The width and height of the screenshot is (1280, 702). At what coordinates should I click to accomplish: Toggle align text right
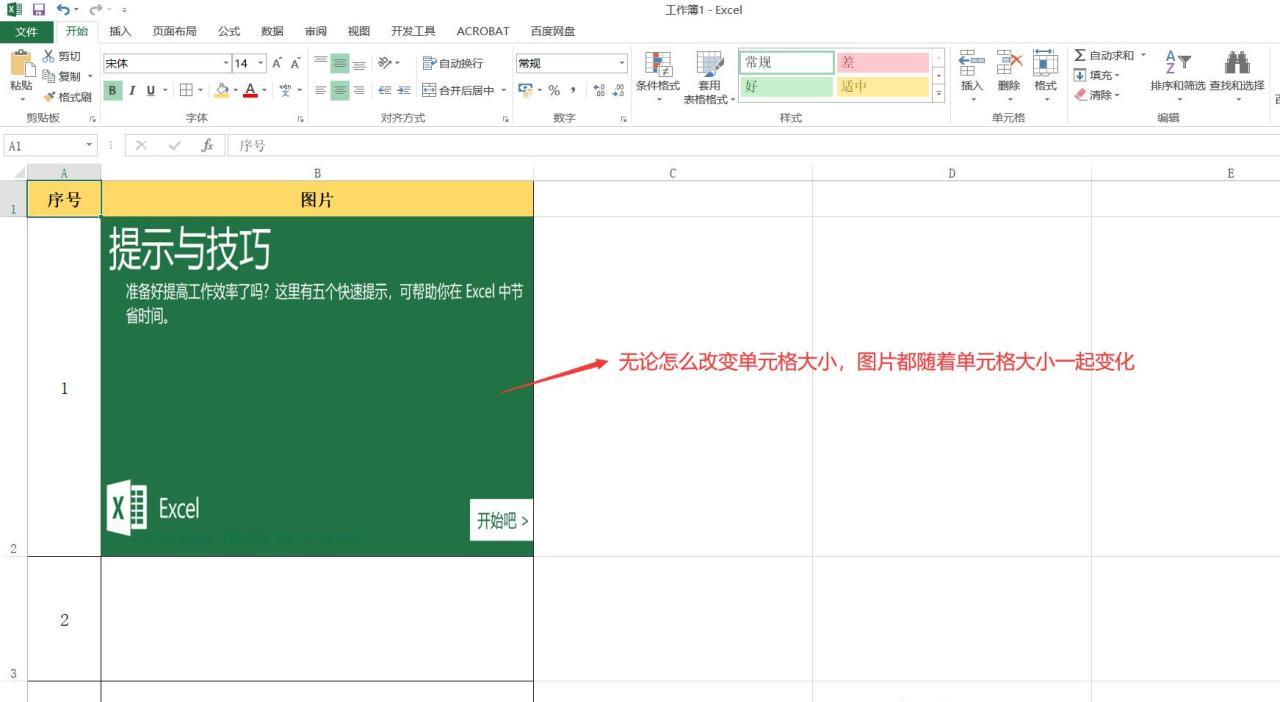point(359,90)
